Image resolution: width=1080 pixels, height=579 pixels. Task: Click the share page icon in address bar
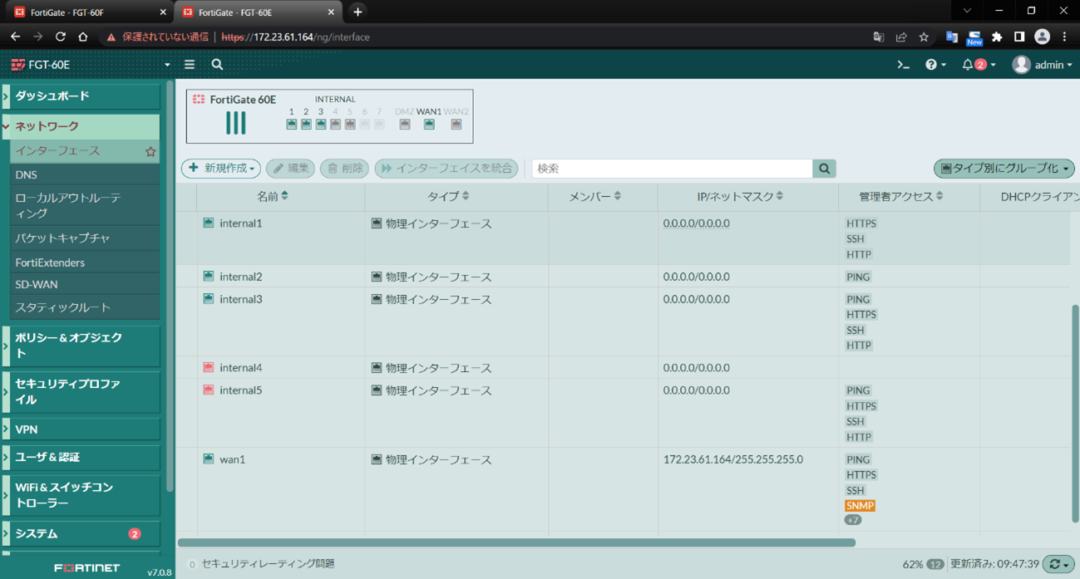[x=901, y=37]
